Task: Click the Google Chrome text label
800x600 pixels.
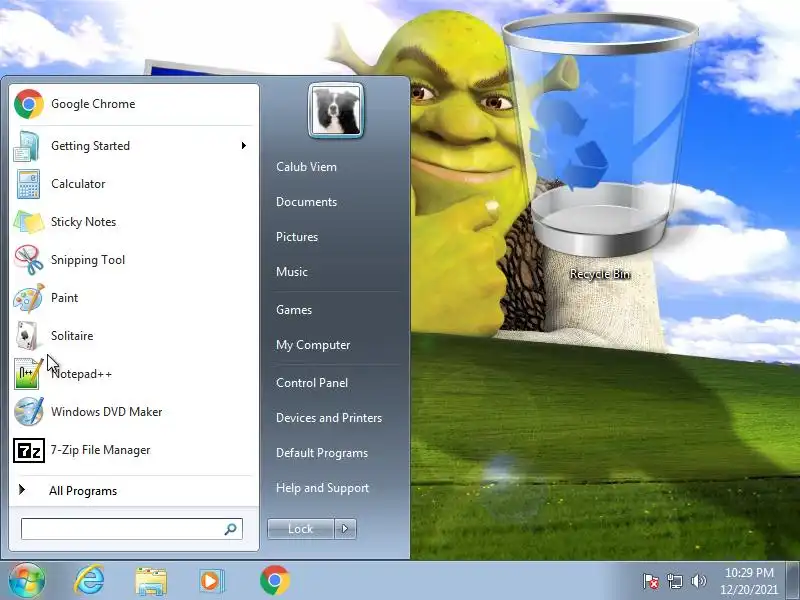Action: pyautogui.click(x=93, y=104)
